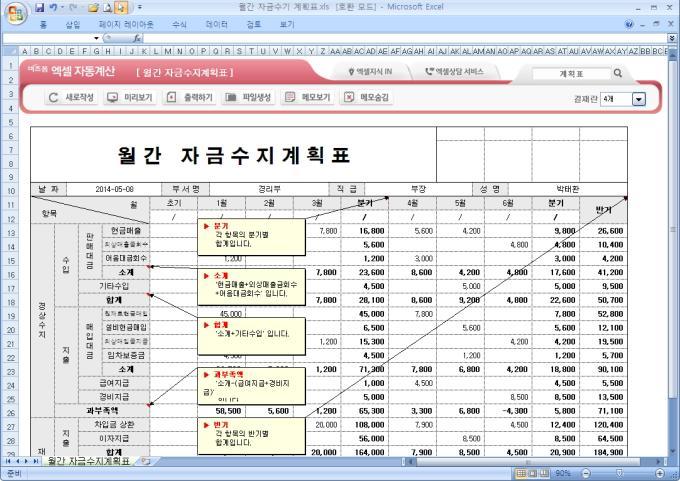Open the Office button menu

[16, 13]
